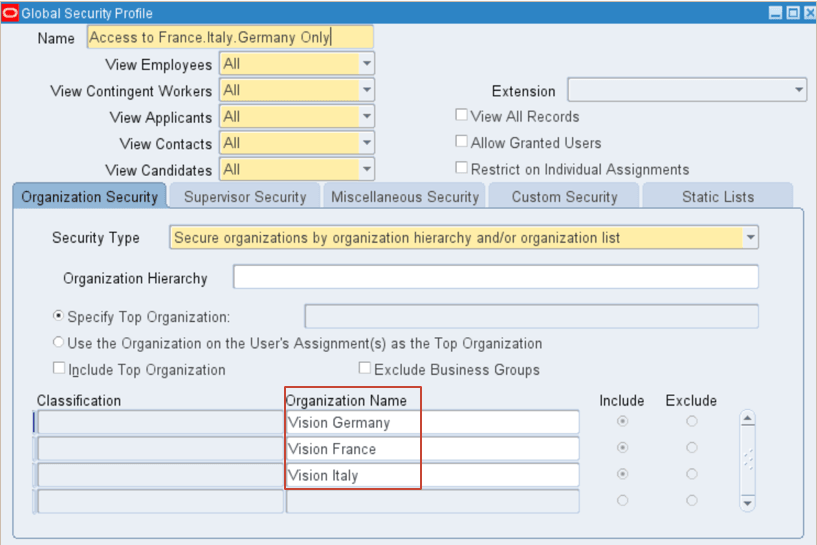This screenshot has width=817, height=545.
Task: Check Exclude Business Groups
Action: coord(365,368)
